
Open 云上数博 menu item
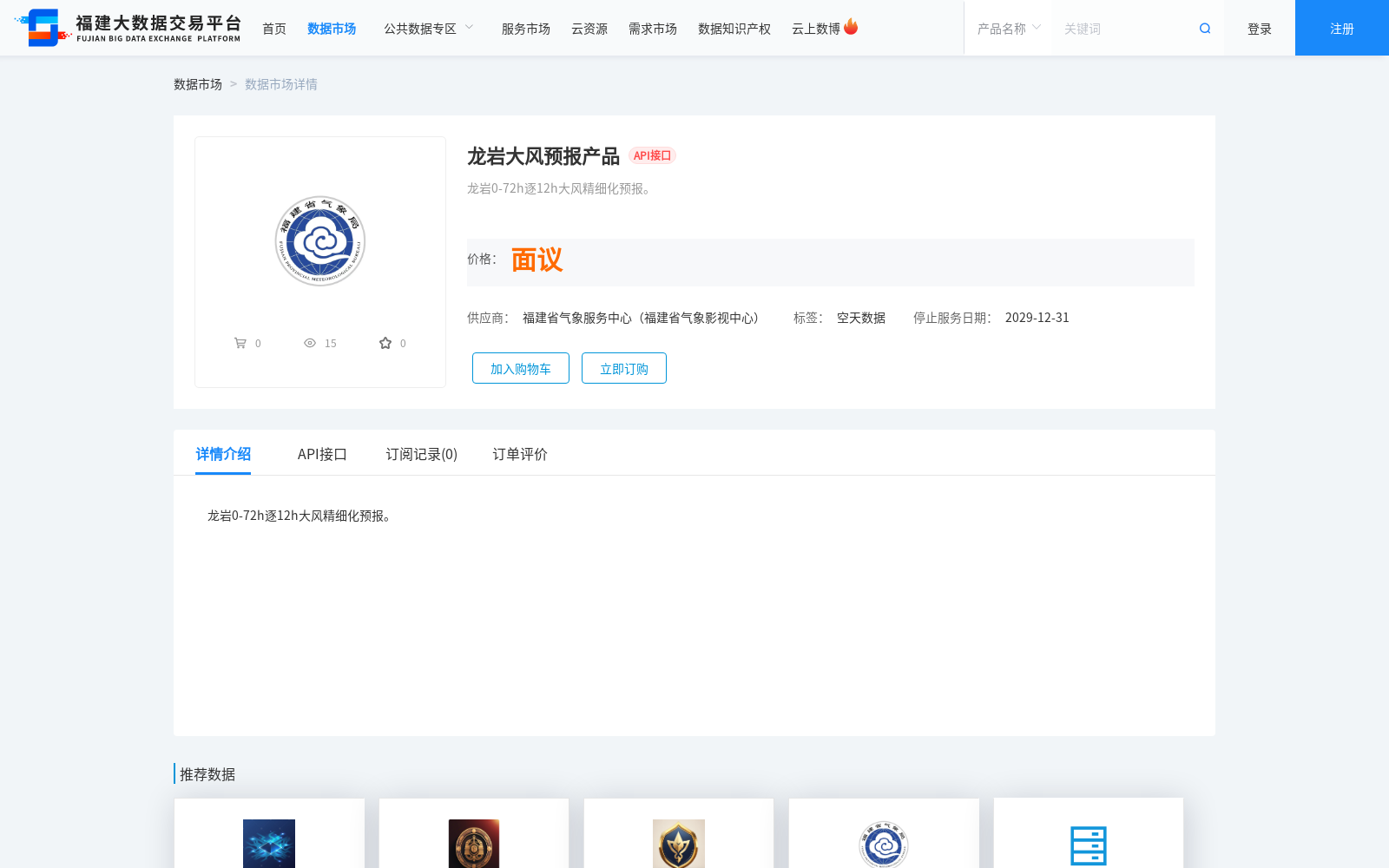(816, 29)
